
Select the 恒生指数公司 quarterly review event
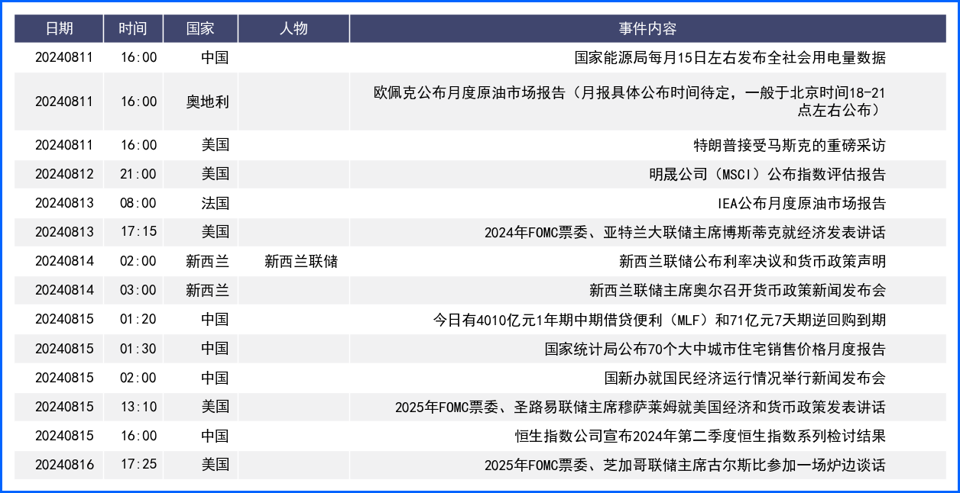pos(700,435)
